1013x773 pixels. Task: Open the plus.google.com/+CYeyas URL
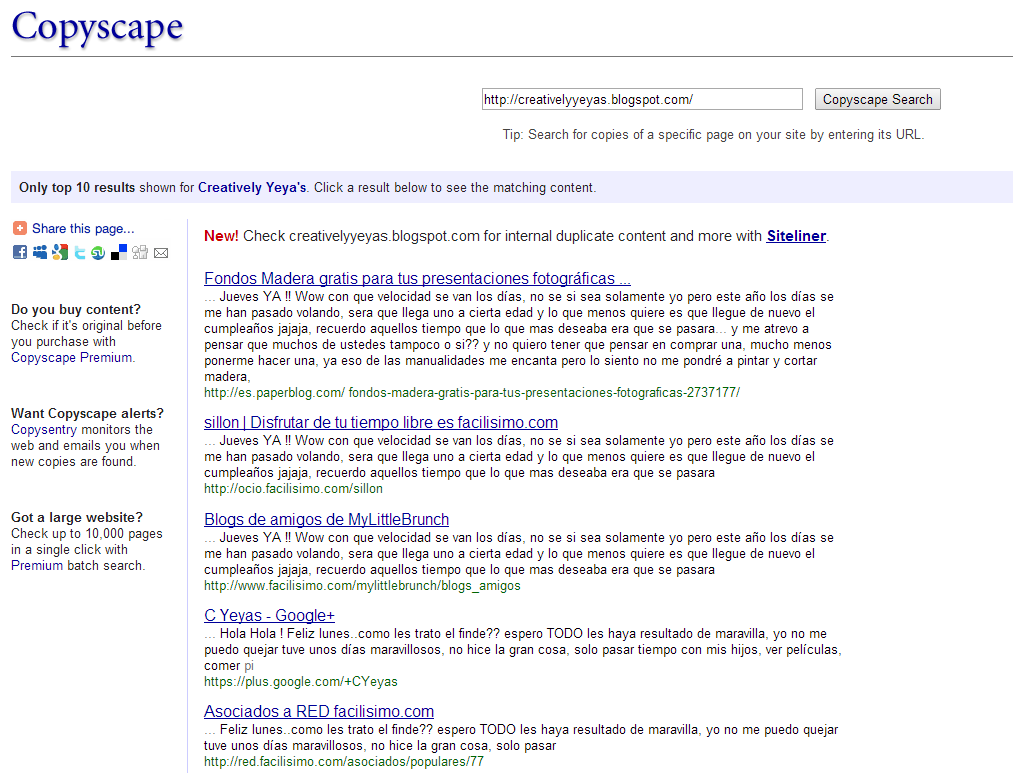pyautogui.click(x=300, y=681)
